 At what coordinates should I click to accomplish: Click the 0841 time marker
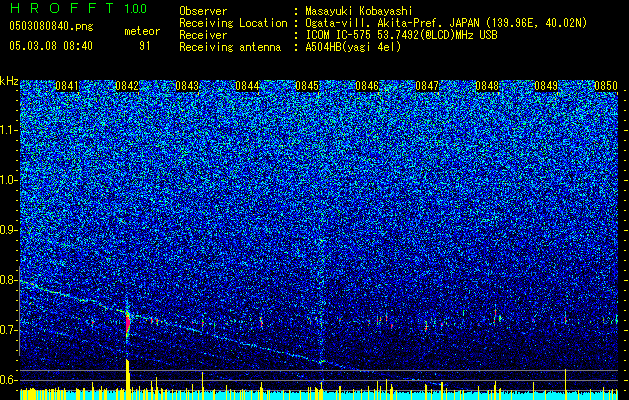click(x=67, y=86)
